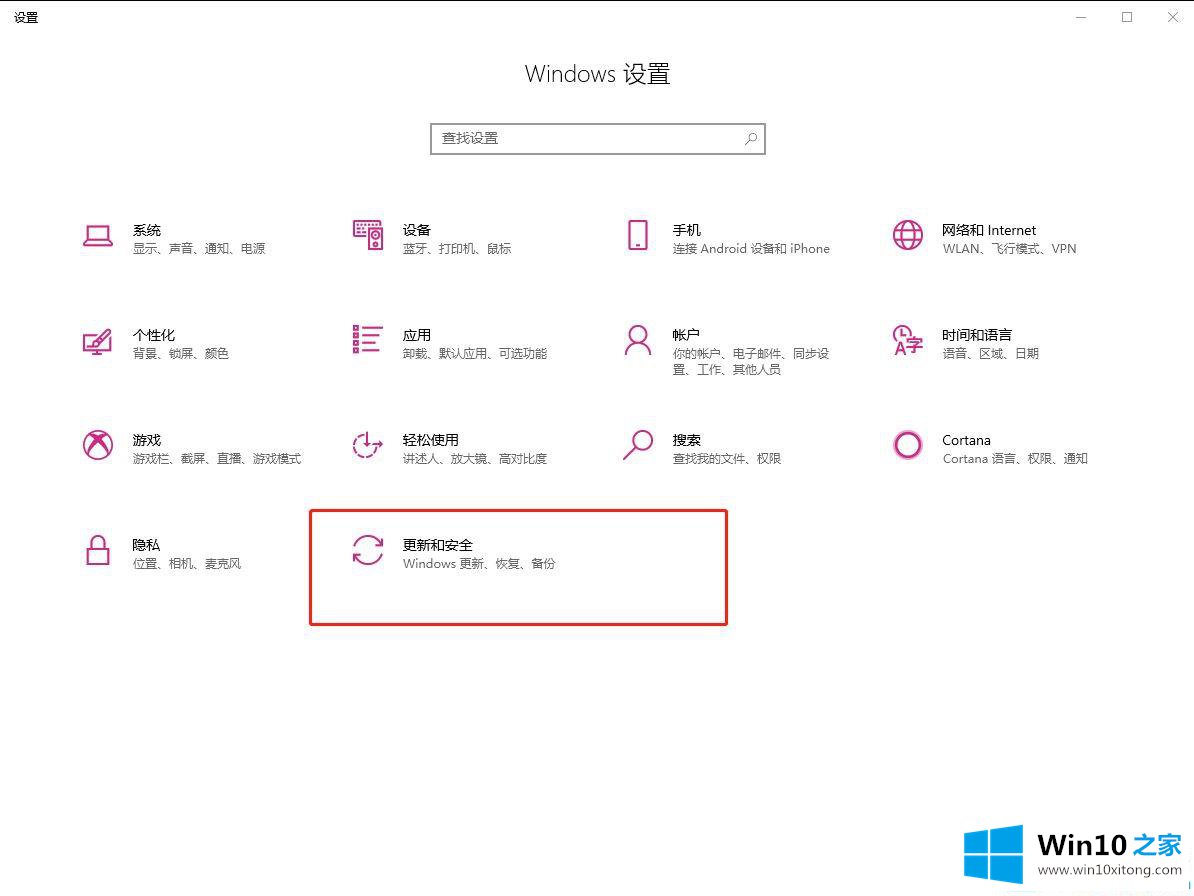This screenshot has height=896, width=1194.
Task: Minimize the 设置 window
Action: [1081, 17]
